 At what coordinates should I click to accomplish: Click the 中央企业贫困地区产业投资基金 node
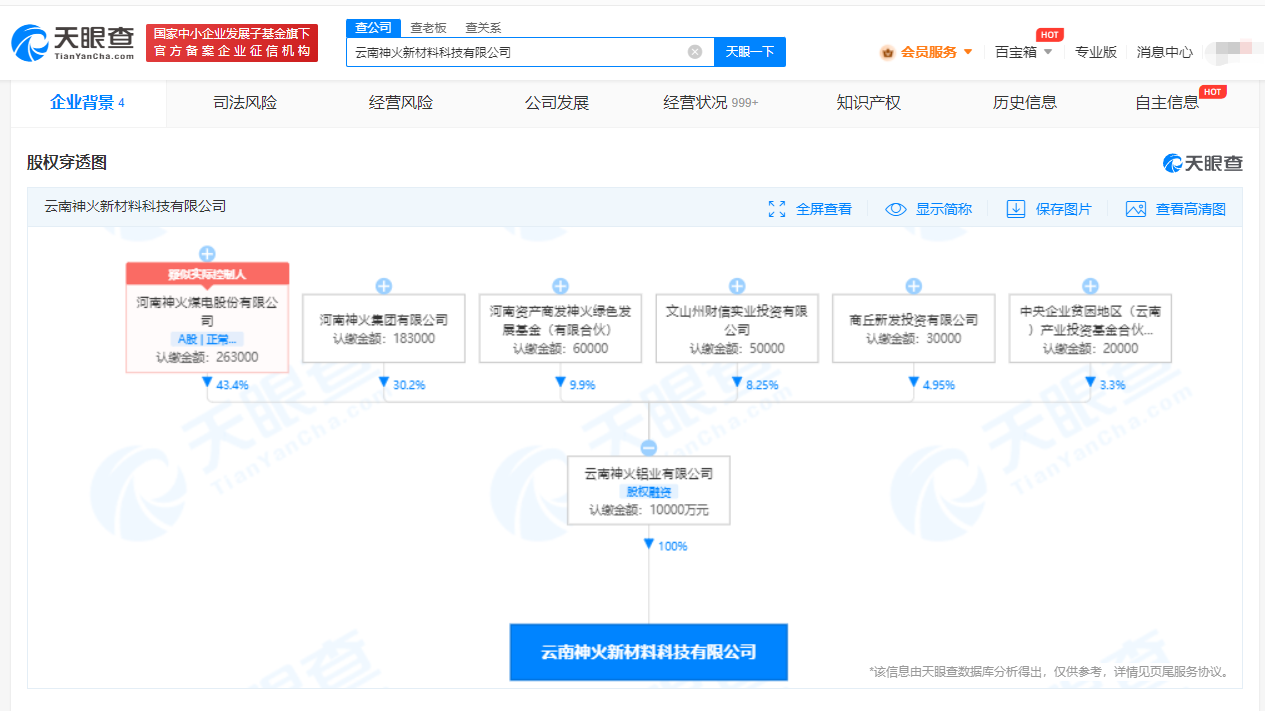pyautogui.click(x=1090, y=328)
